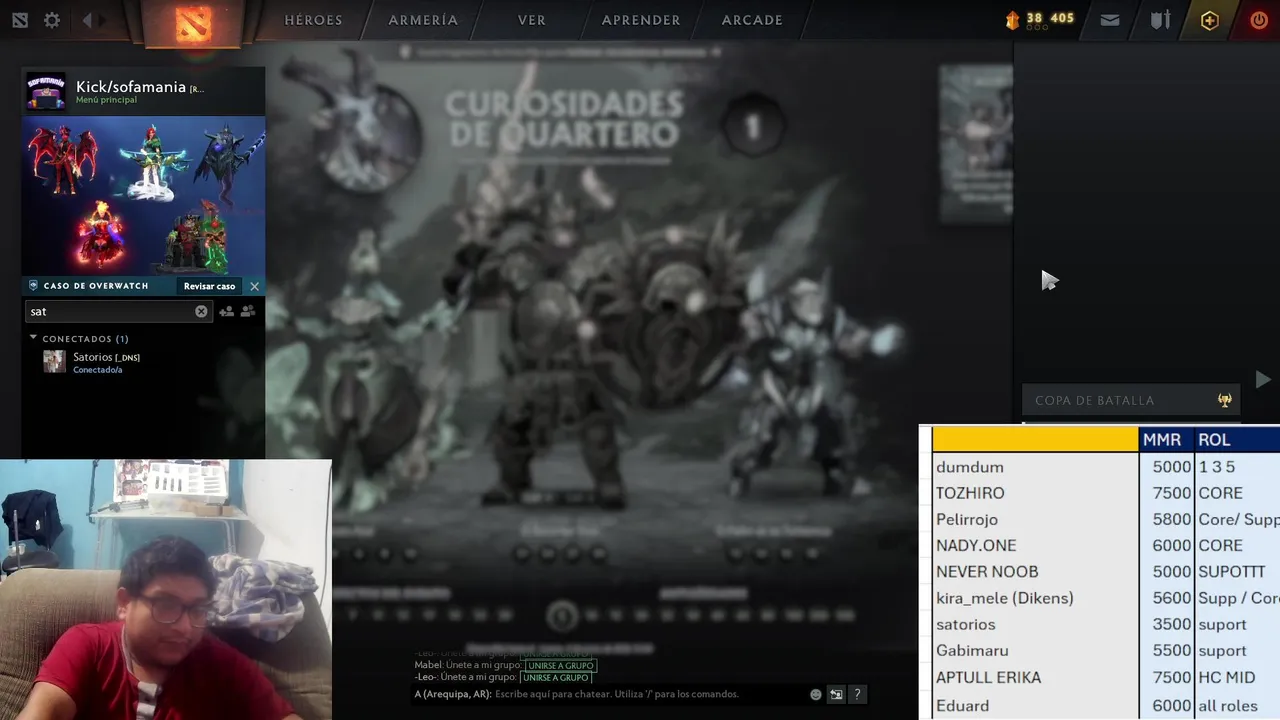Open the armory loadout icon

coord(1160,20)
